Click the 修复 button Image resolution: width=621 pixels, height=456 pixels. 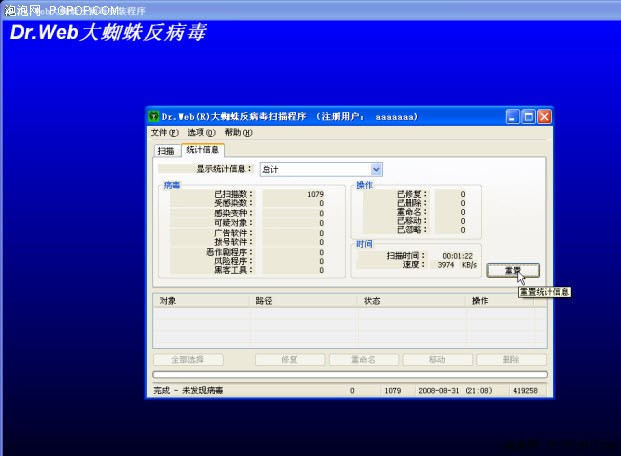290,360
